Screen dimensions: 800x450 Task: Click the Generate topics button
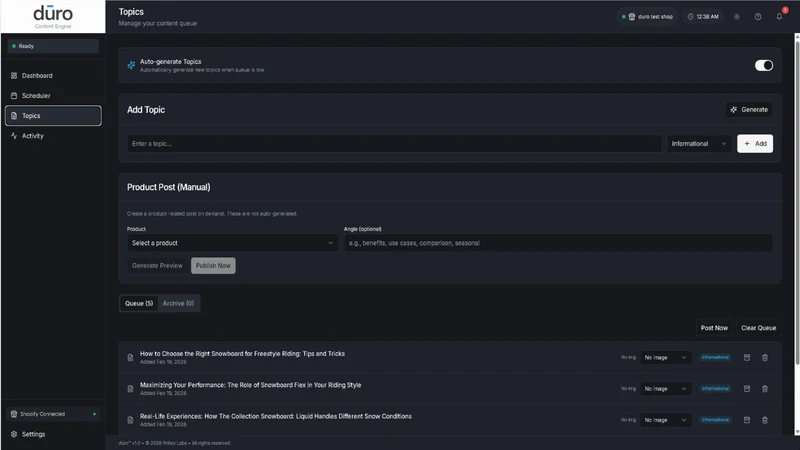click(749, 110)
